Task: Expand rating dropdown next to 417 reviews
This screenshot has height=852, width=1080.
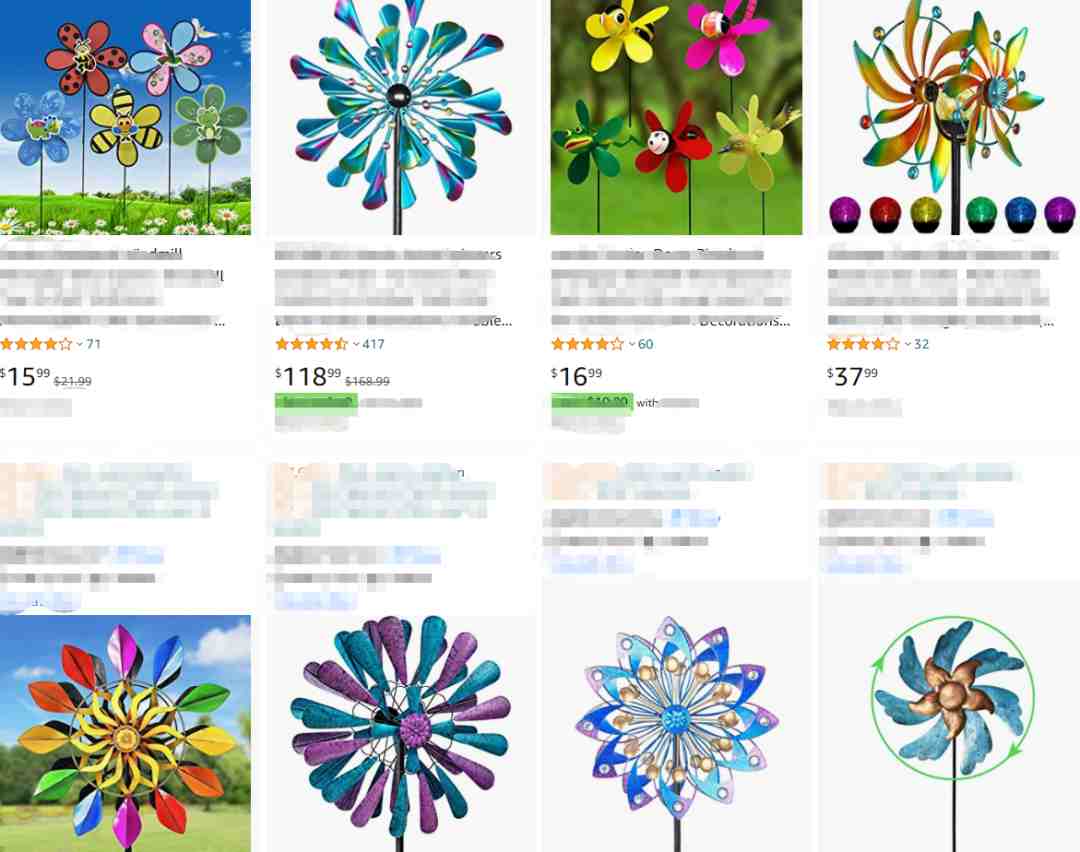Action: [x=356, y=344]
